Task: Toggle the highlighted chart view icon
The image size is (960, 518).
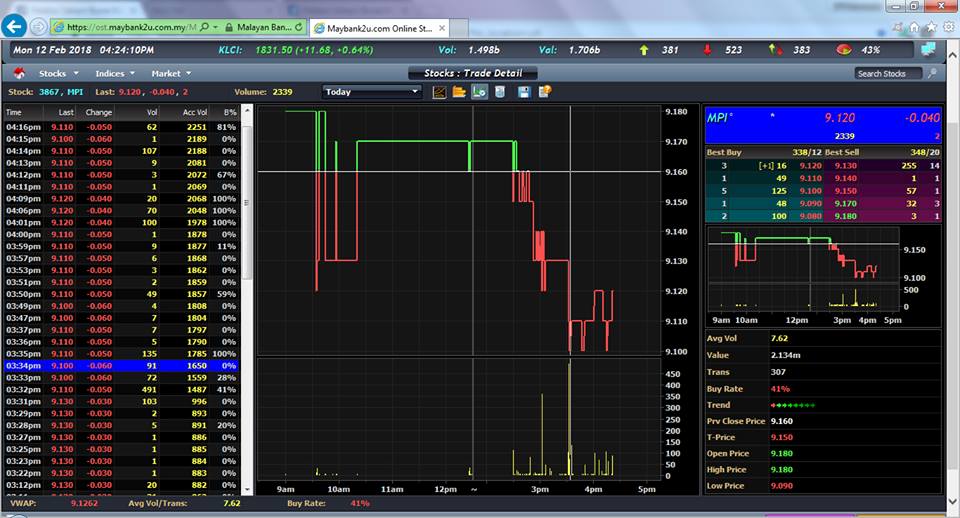Action: [x=479, y=92]
